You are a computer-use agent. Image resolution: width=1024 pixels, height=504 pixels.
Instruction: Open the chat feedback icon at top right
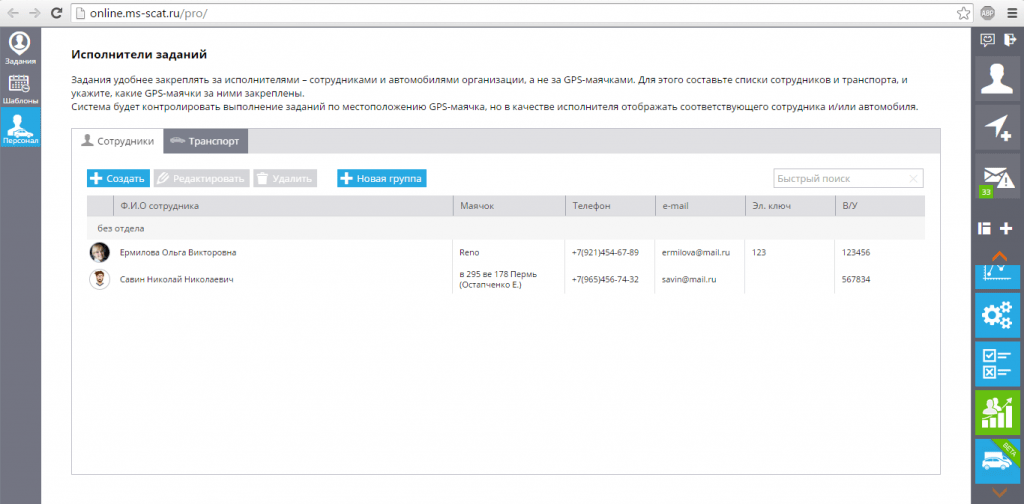point(987,40)
